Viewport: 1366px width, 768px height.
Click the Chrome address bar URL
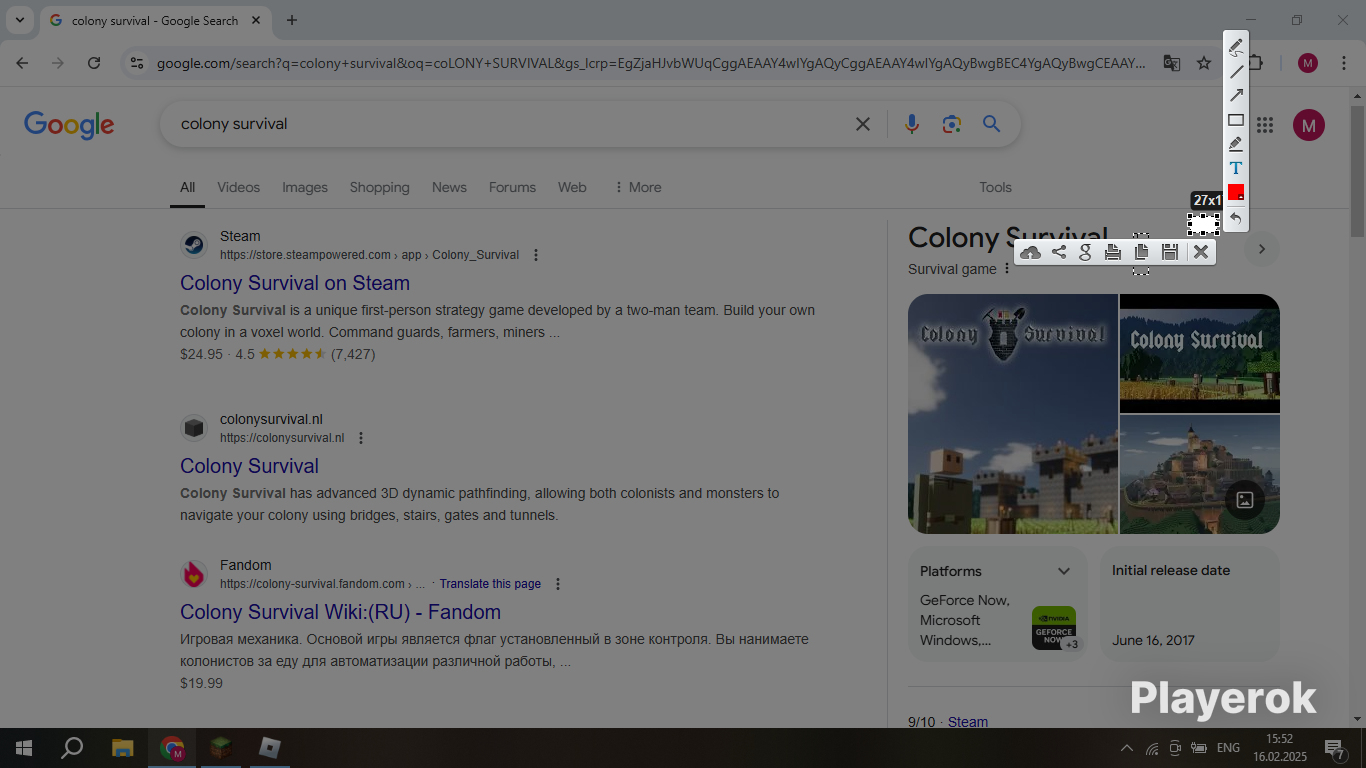coord(650,63)
